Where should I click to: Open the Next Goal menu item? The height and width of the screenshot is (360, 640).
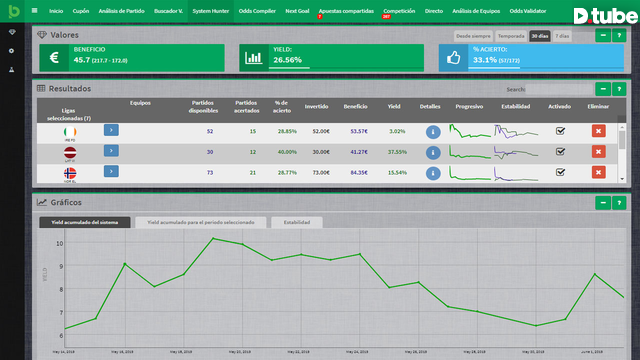297,11
